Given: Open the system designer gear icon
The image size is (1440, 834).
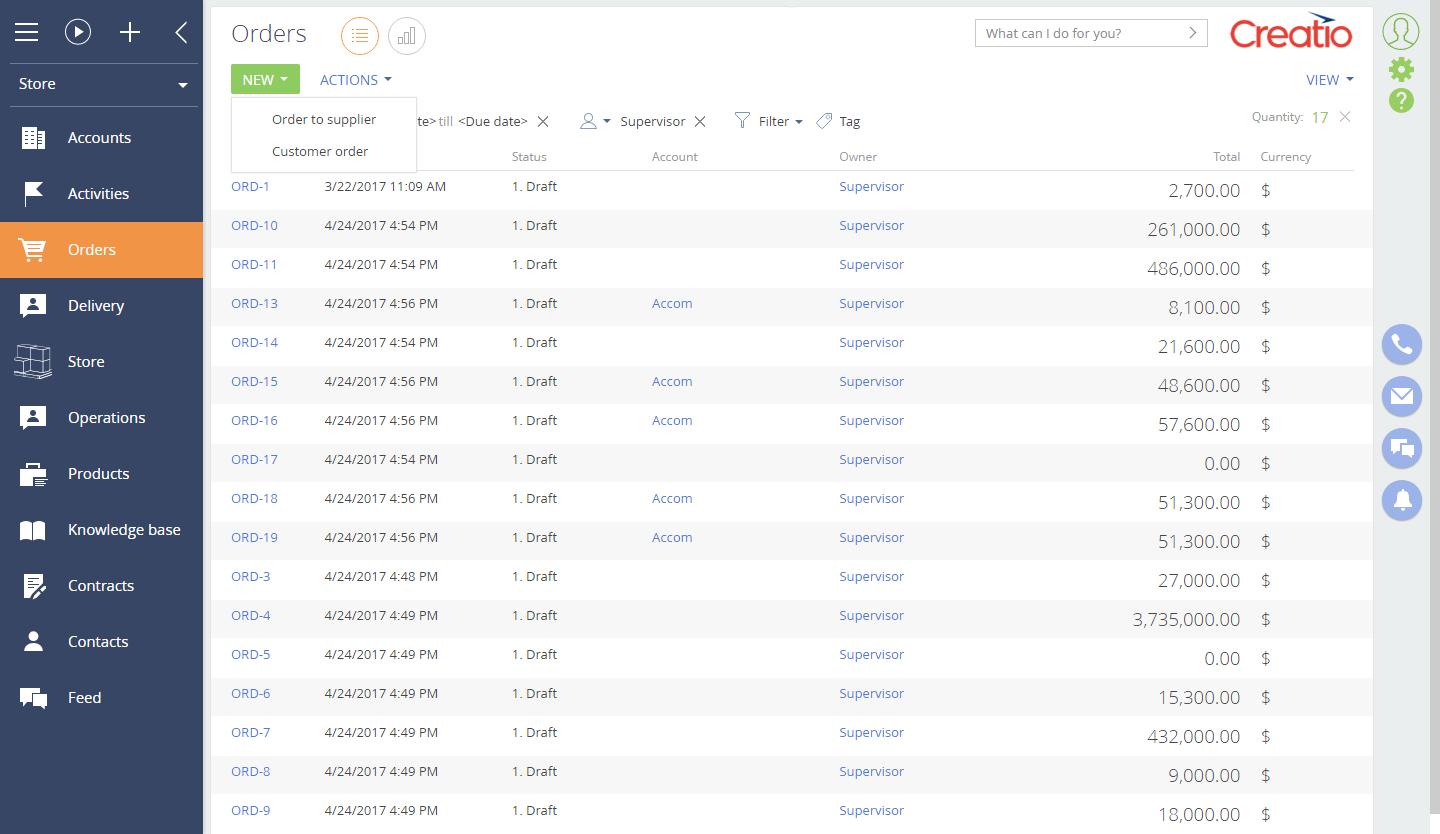Looking at the screenshot, I should tap(1401, 69).
